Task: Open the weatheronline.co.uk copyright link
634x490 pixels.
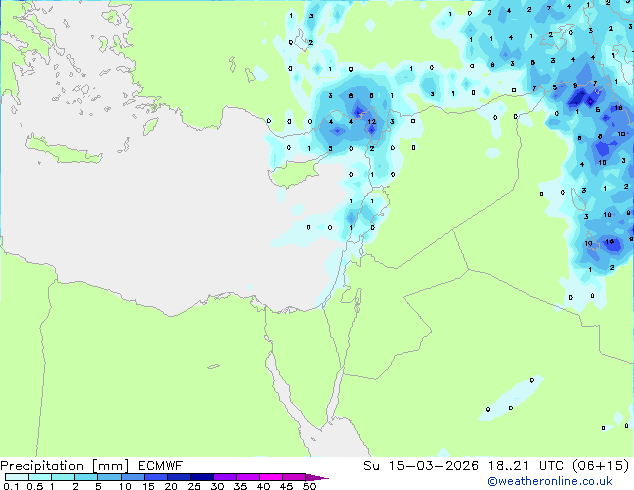Action: (x=550, y=481)
